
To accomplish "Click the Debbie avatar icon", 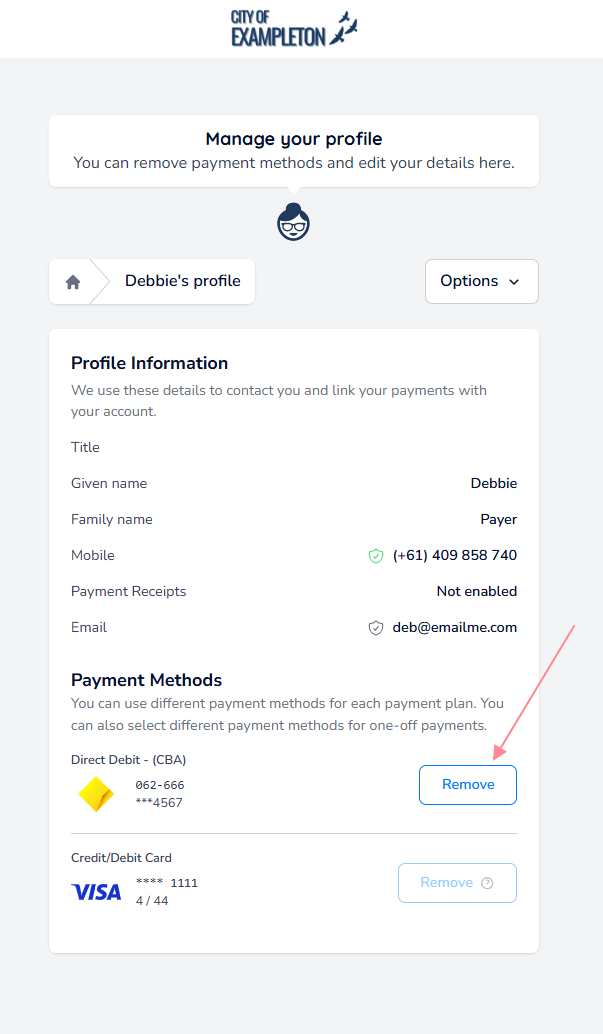I will pyautogui.click(x=293, y=221).
